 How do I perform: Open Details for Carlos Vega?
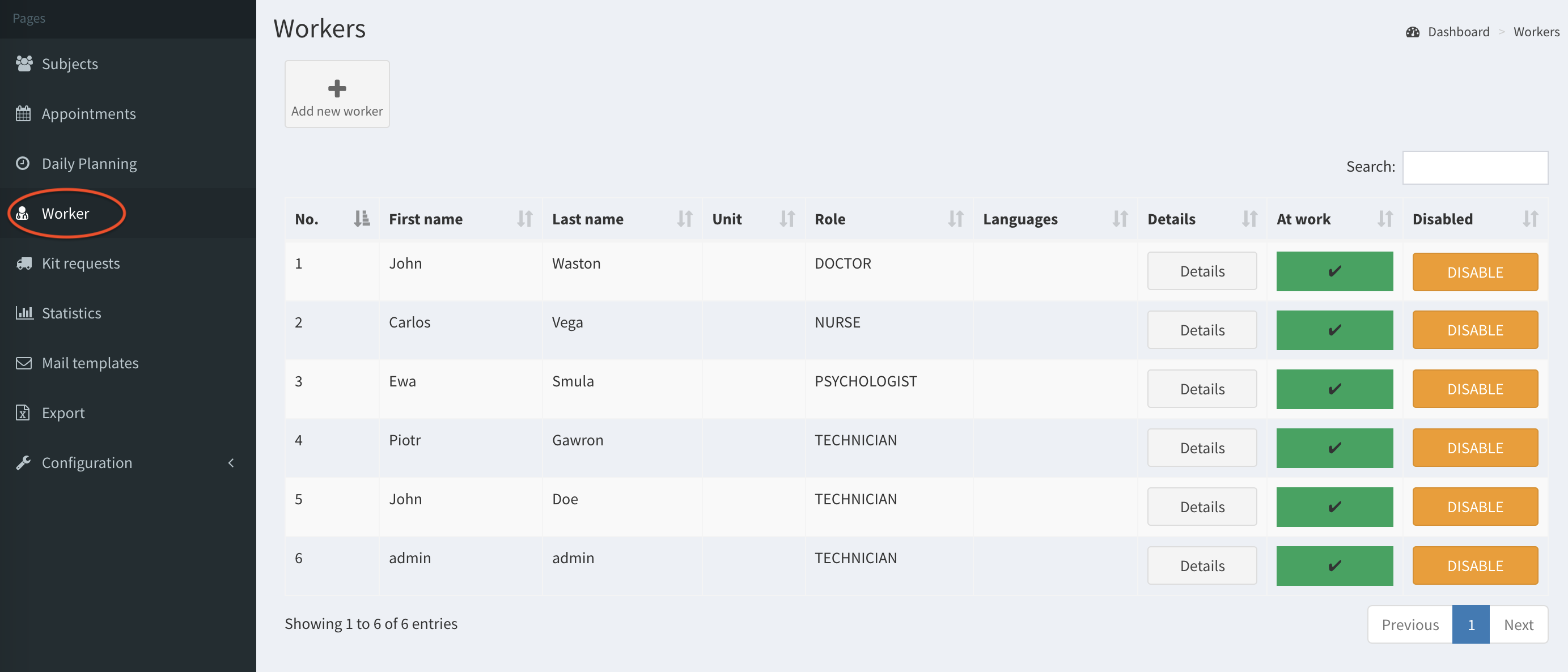click(1202, 330)
